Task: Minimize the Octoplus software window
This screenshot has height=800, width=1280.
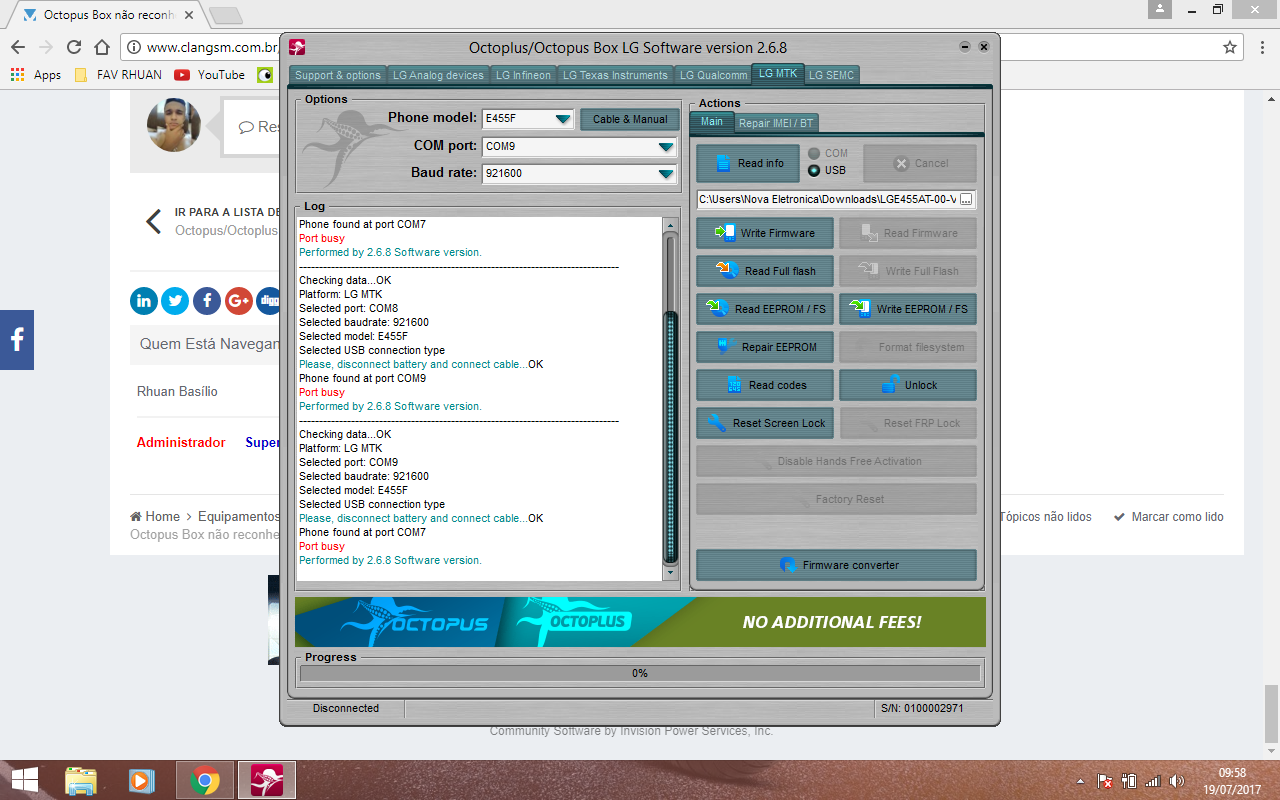Action: pyautogui.click(x=964, y=47)
